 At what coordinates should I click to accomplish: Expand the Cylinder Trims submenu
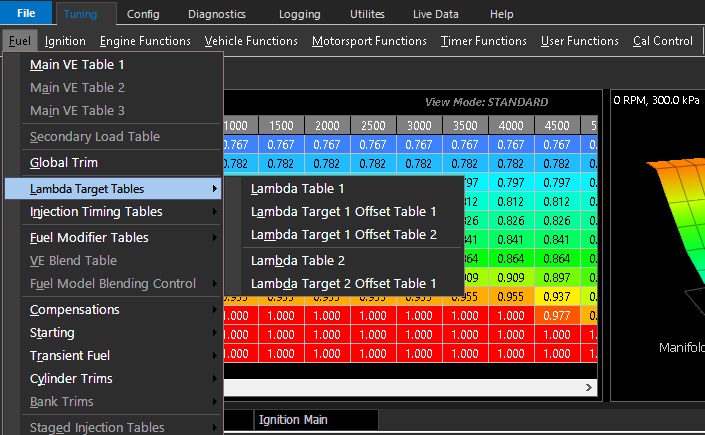pyautogui.click(x=113, y=379)
